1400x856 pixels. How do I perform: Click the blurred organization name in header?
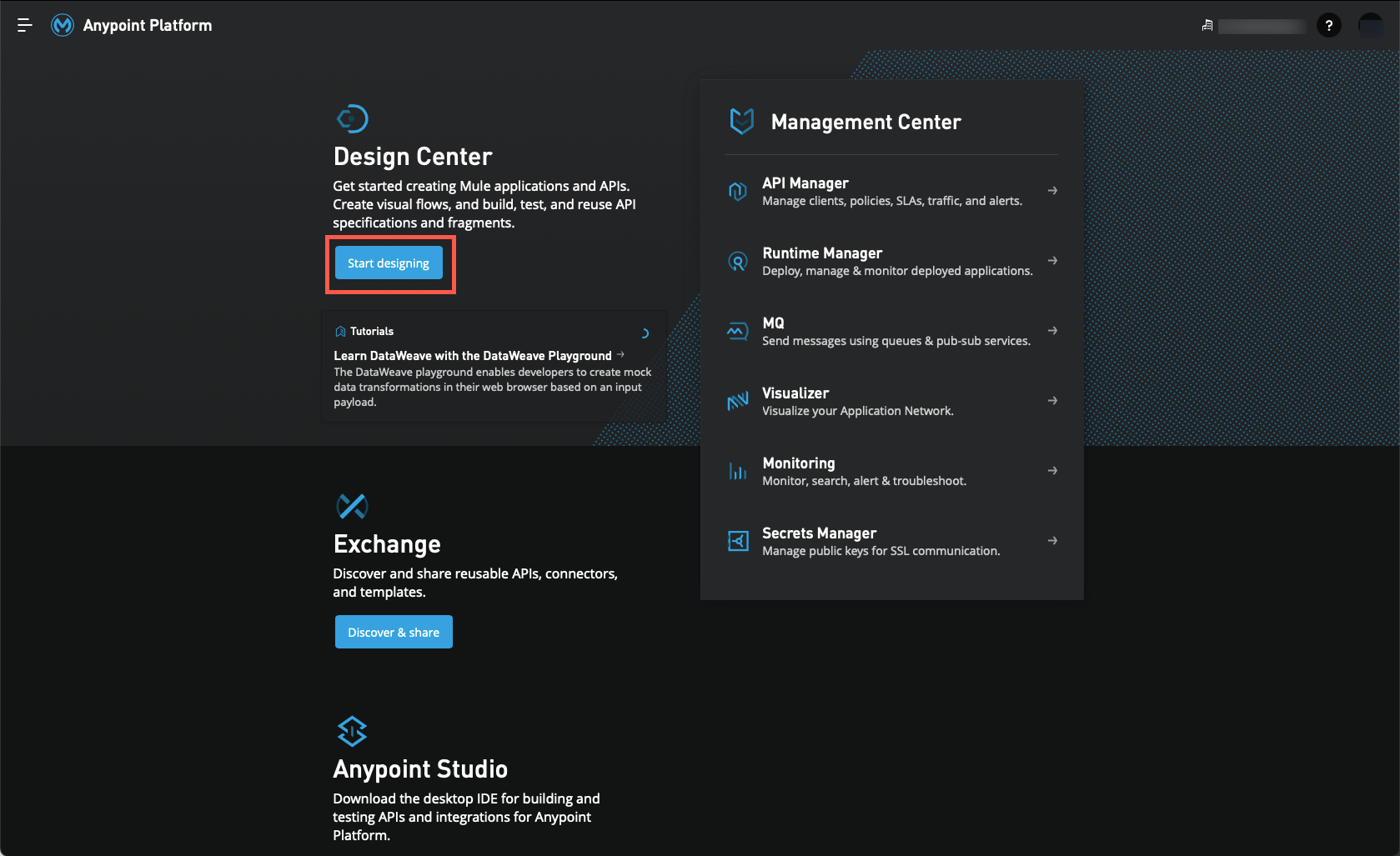tap(1262, 27)
